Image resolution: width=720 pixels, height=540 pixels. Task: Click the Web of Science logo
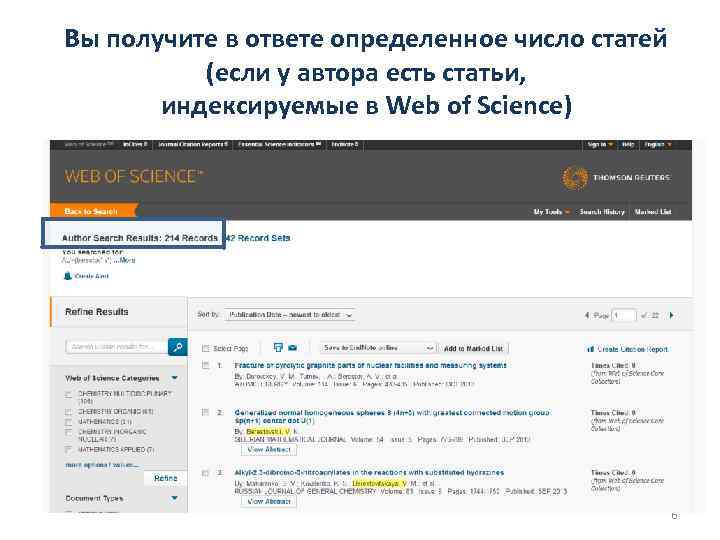pyautogui.click(x=133, y=176)
